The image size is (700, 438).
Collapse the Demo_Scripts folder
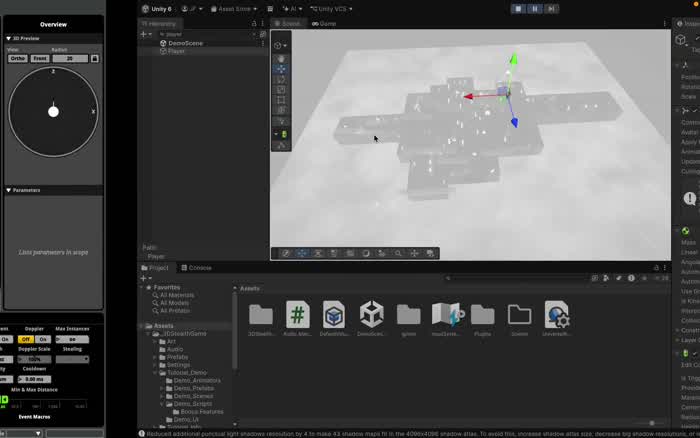point(162,404)
